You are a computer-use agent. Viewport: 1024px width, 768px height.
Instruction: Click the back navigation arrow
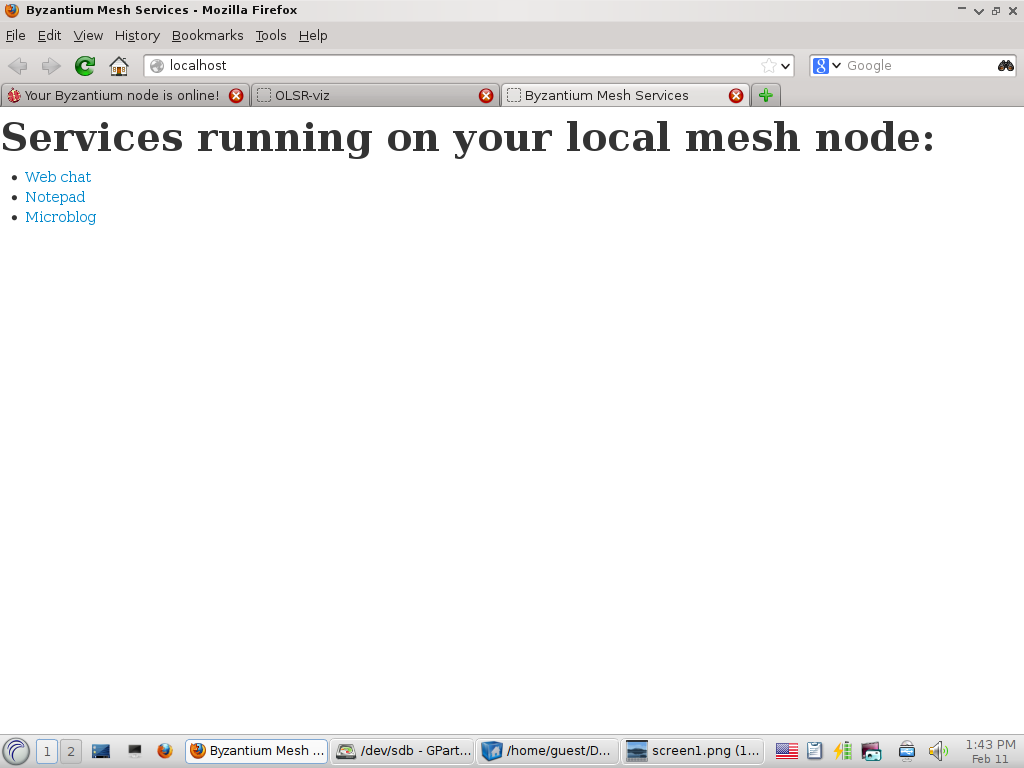[17, 66]
